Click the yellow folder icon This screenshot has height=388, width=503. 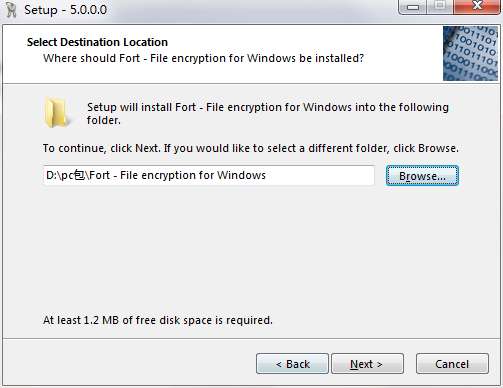pos(56,113)
